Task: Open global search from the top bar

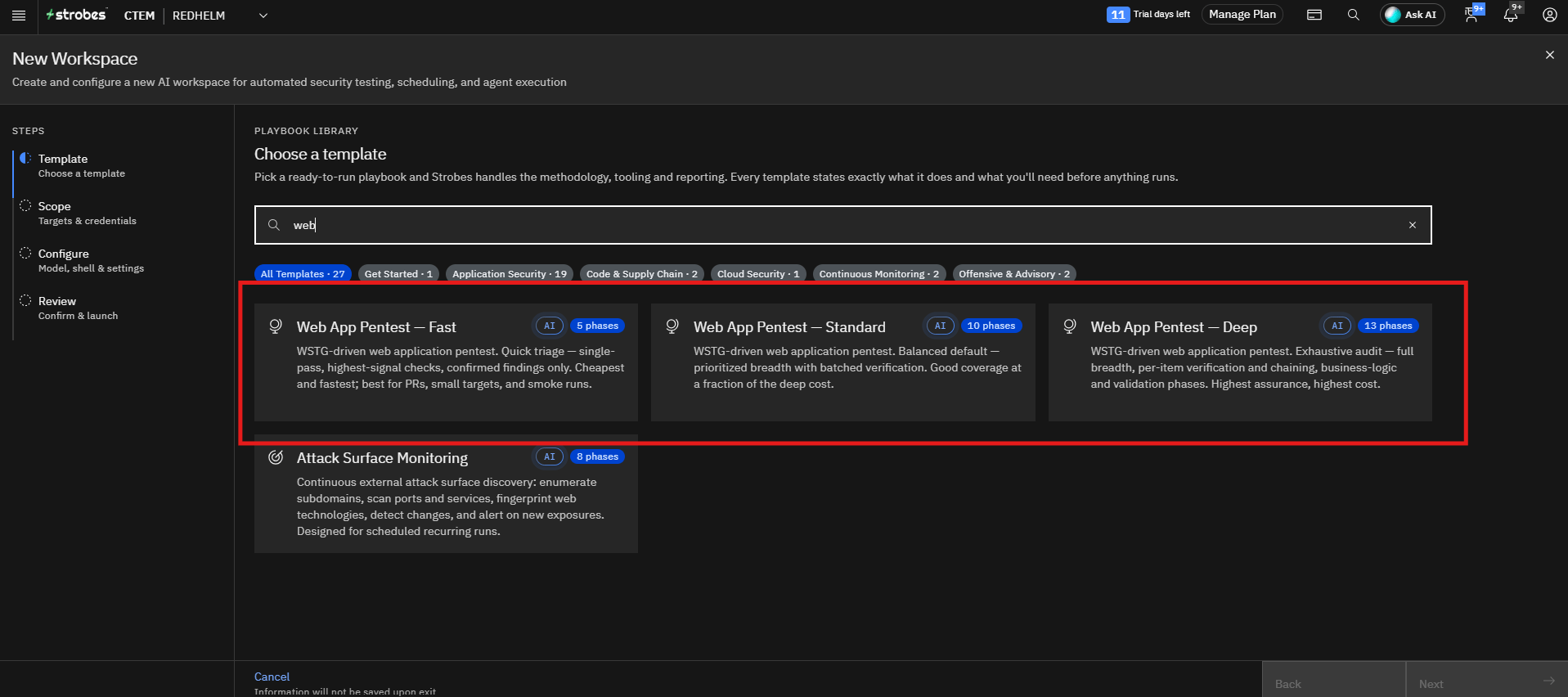Action: coord(1354,15)
